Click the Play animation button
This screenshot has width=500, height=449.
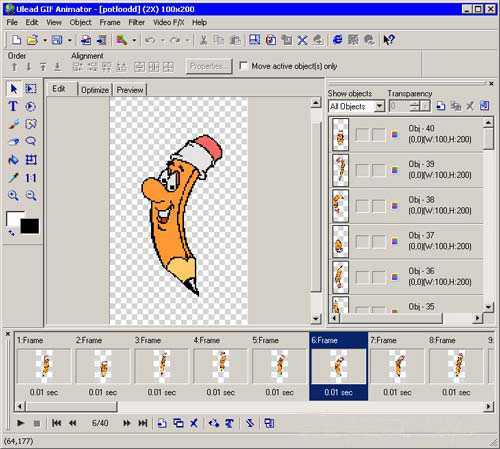click(20, 423)
